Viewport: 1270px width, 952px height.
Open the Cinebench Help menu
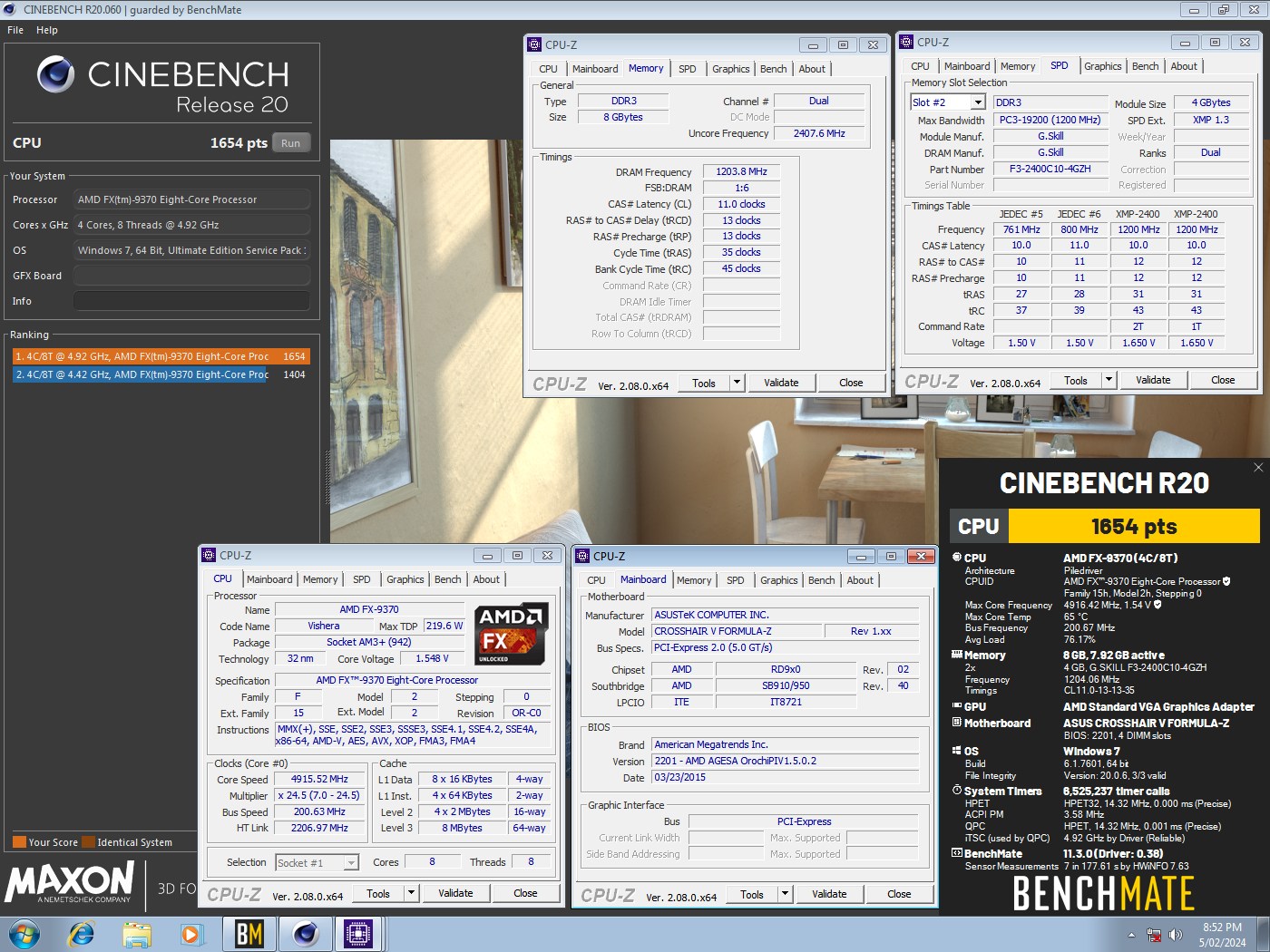[x=47, y=30]
